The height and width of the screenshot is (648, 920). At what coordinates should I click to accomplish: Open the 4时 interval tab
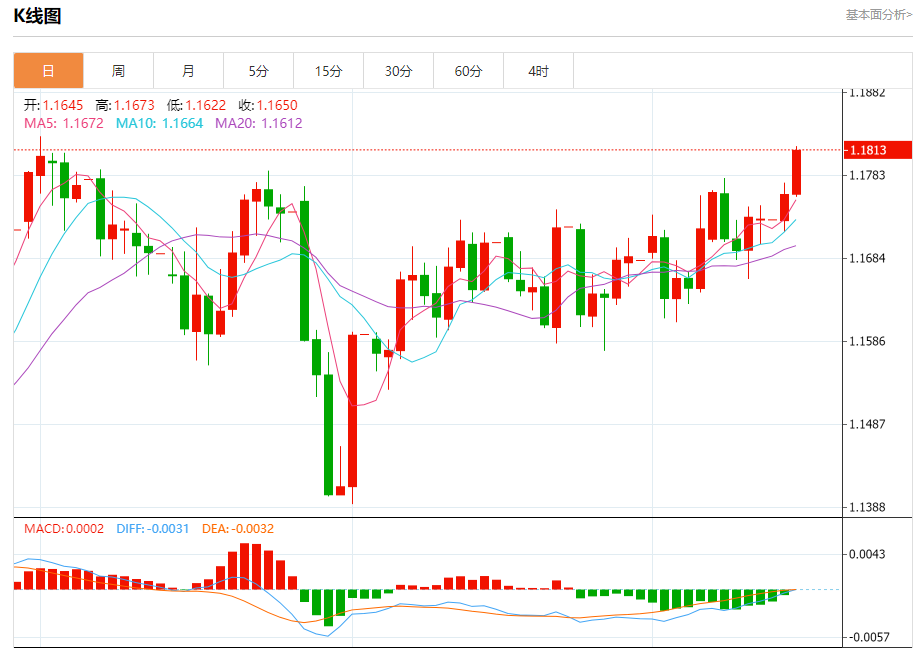[539, 71]
